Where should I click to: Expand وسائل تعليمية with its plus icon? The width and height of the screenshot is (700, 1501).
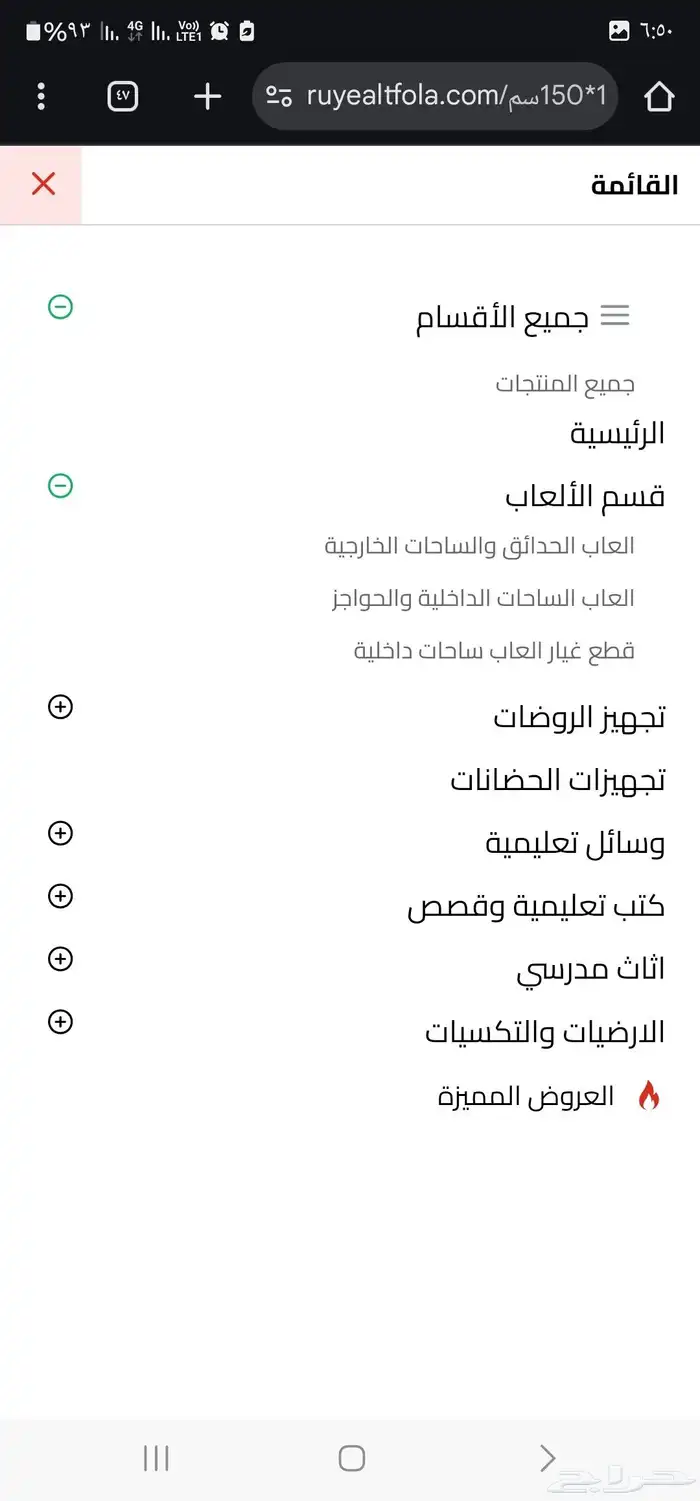[60, 833]
